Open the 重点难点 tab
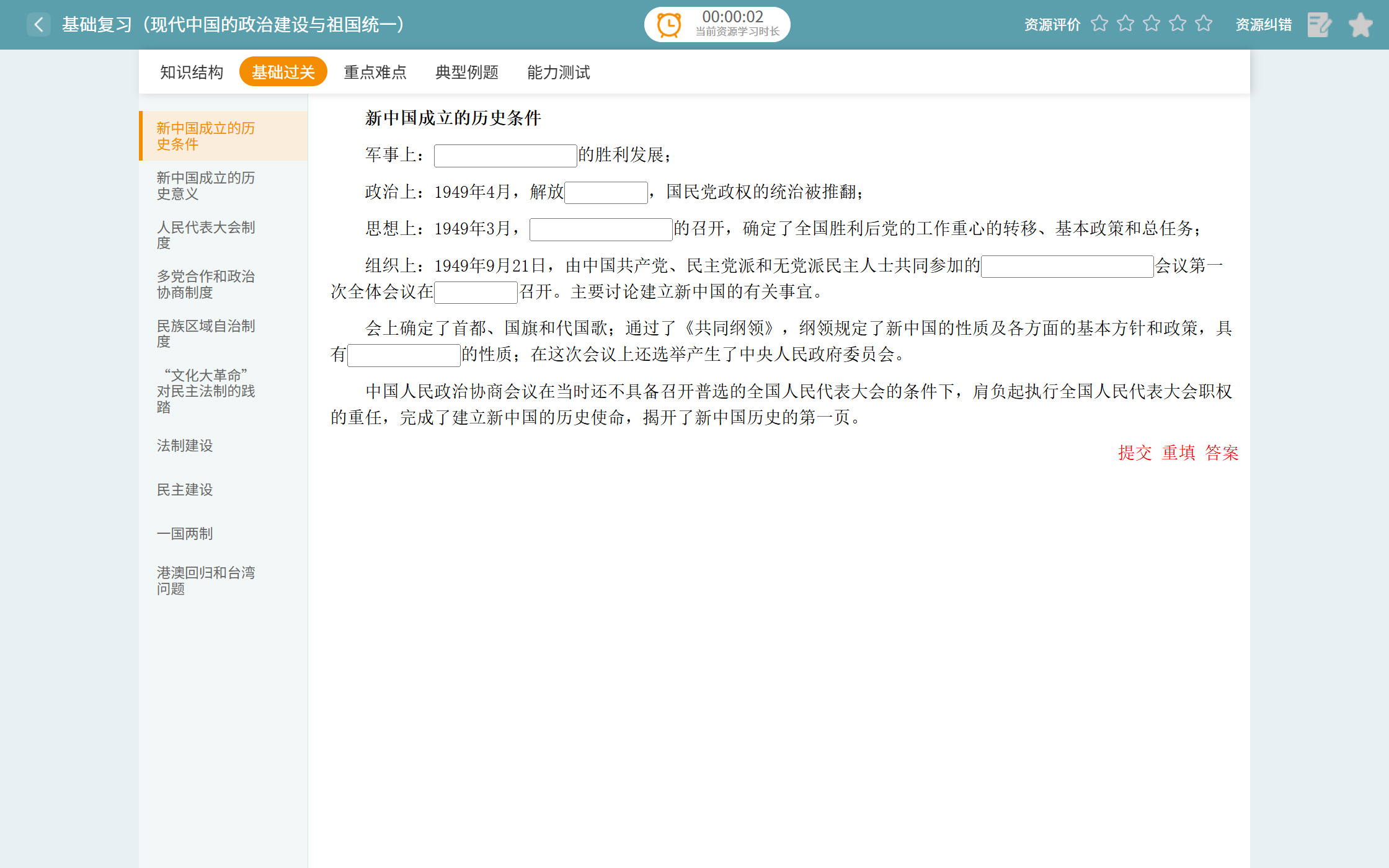This screenshot has width=1389, height=868. [x=375, y=73]
